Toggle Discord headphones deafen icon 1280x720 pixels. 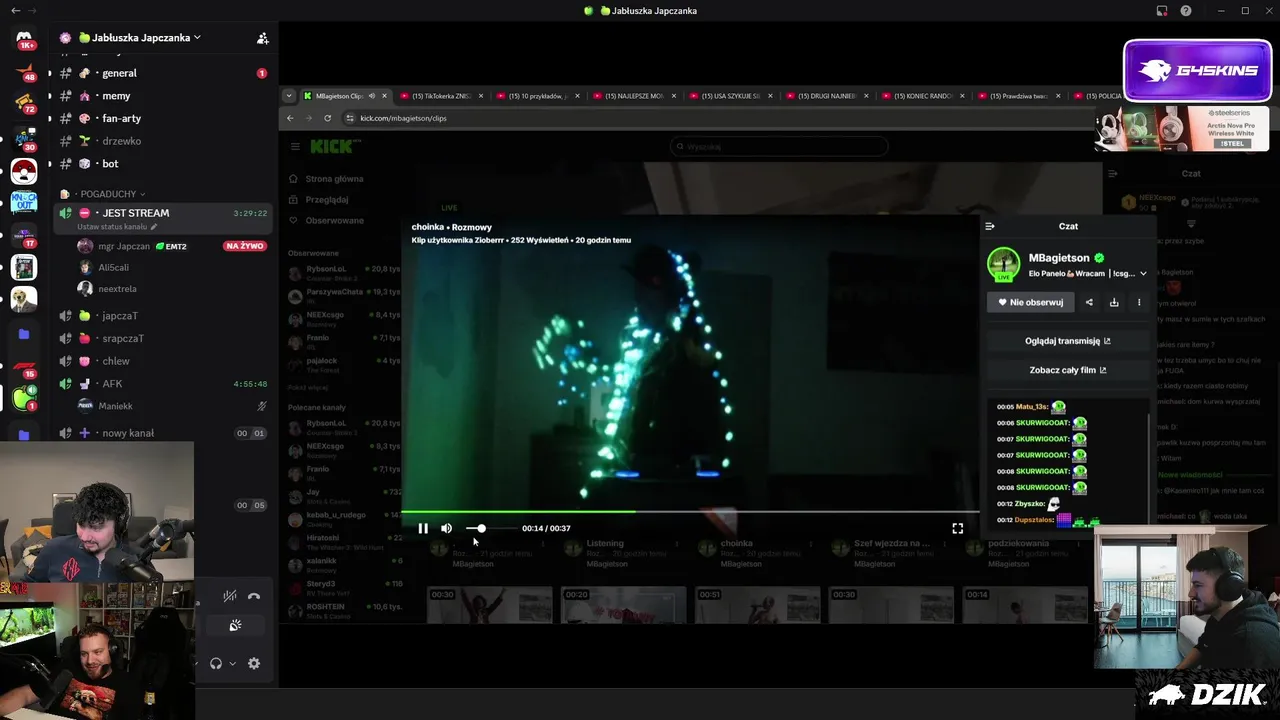(x=215, y=663)
